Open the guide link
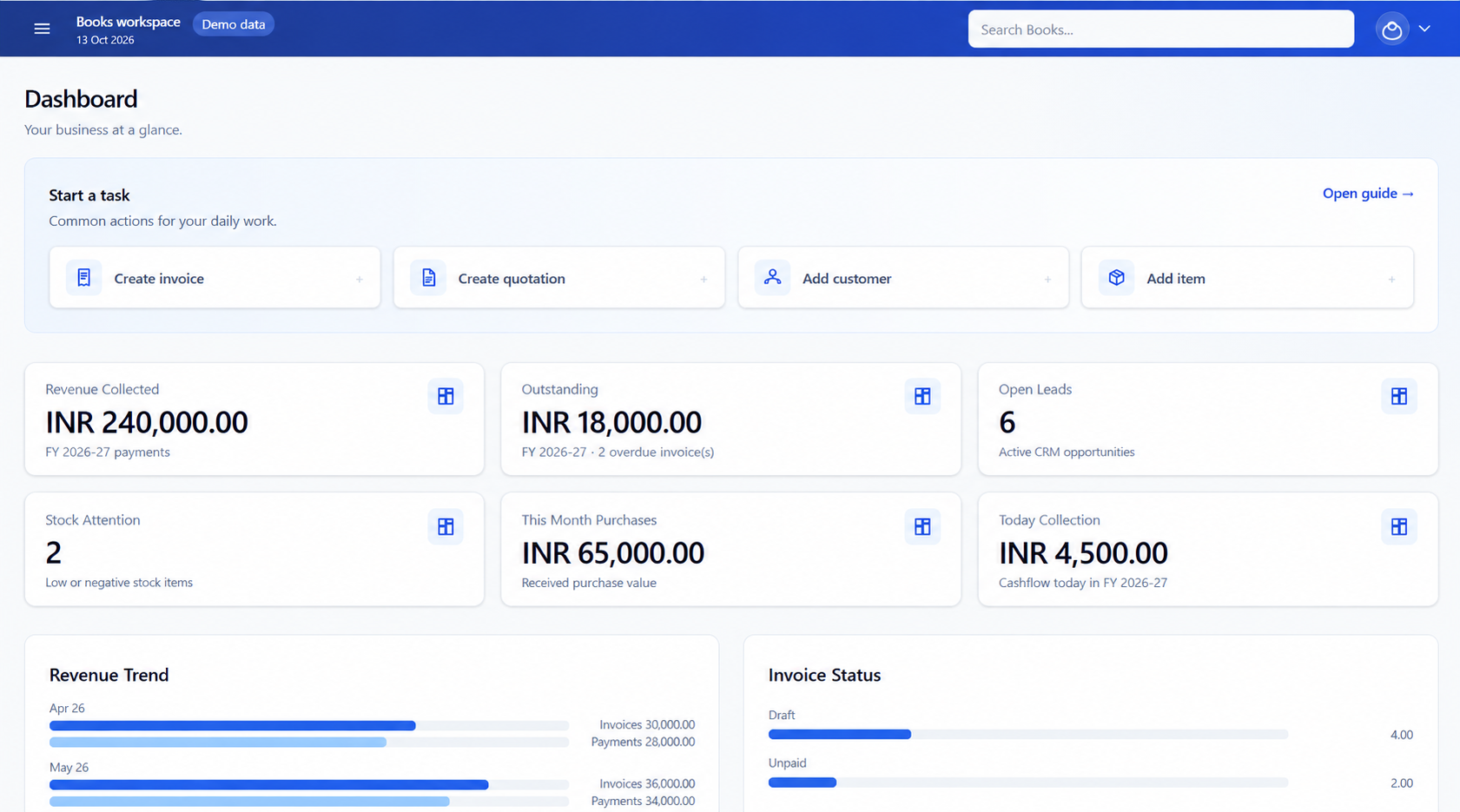This screenshot has width=1460, height=812. click(1368, 193)
